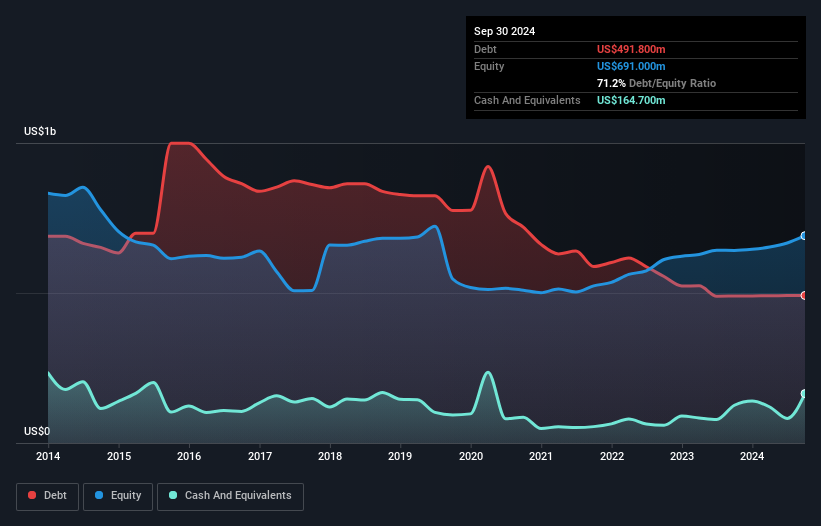Click the US$164.700m cash value

[x=631, y=100]
